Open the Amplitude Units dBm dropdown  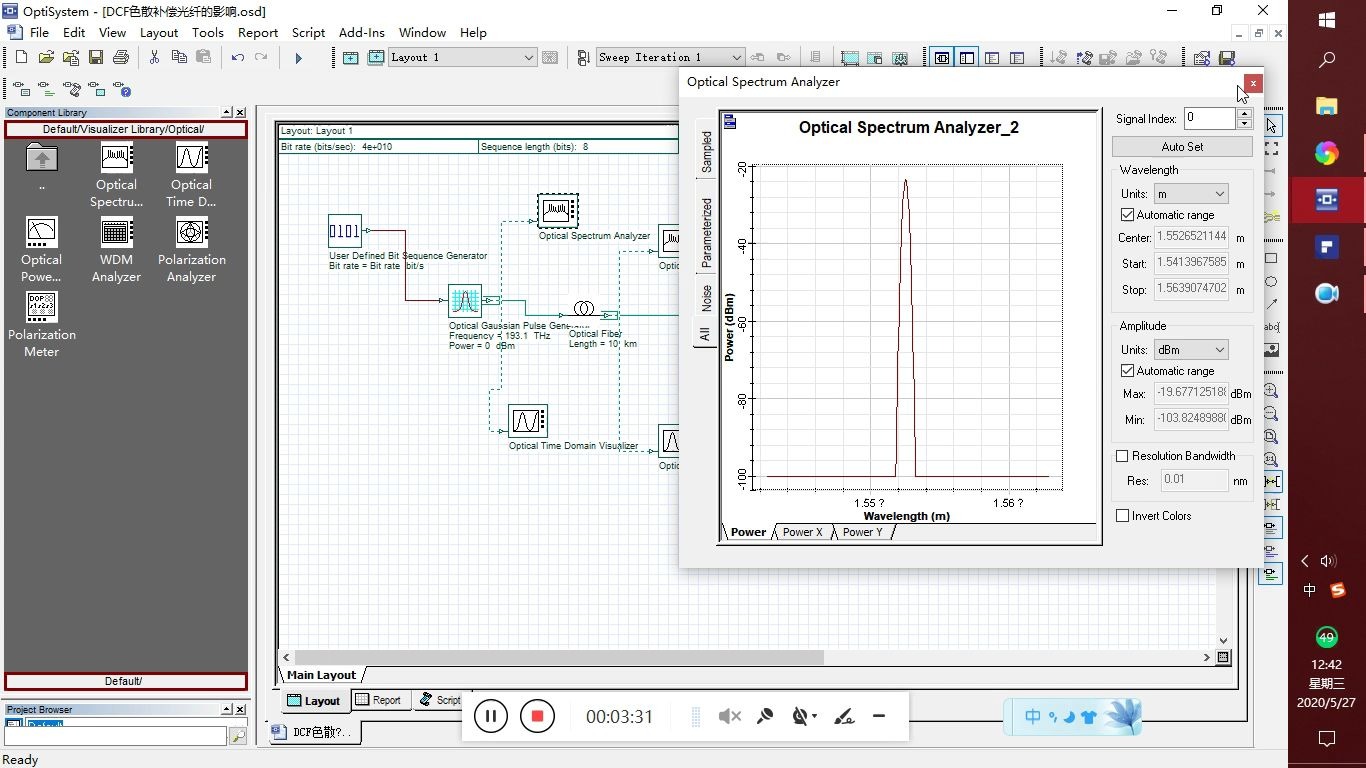click(x=1190, y=350)
